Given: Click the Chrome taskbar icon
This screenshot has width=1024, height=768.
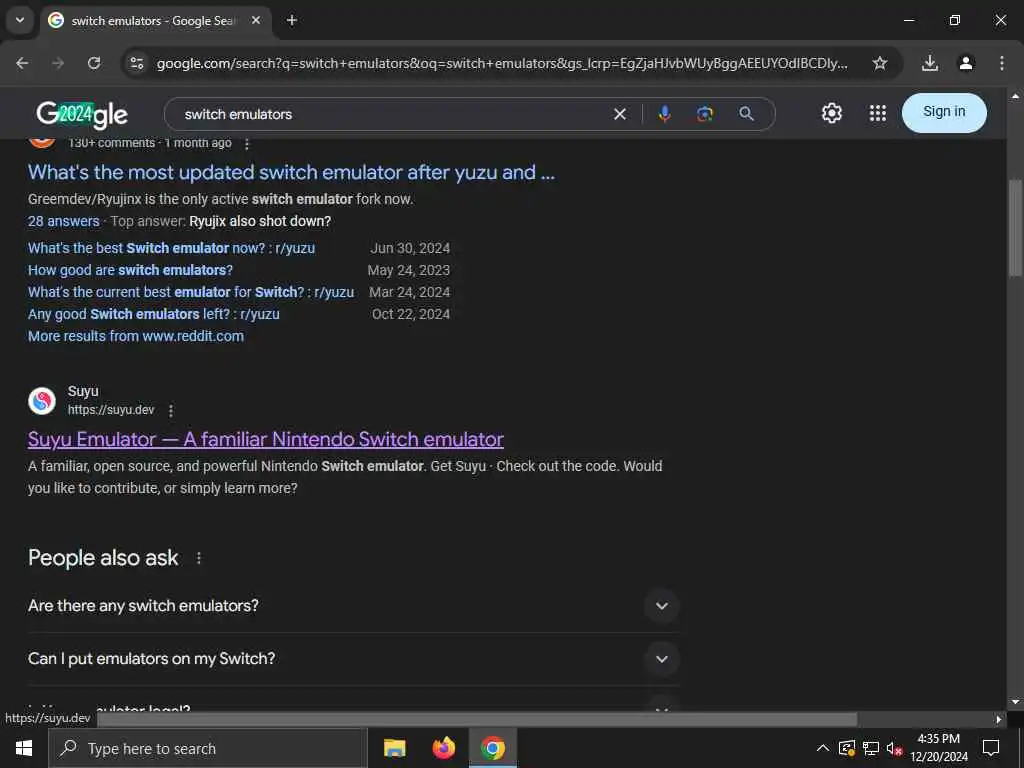Looking at the screenshot, I should pos(493,748).
